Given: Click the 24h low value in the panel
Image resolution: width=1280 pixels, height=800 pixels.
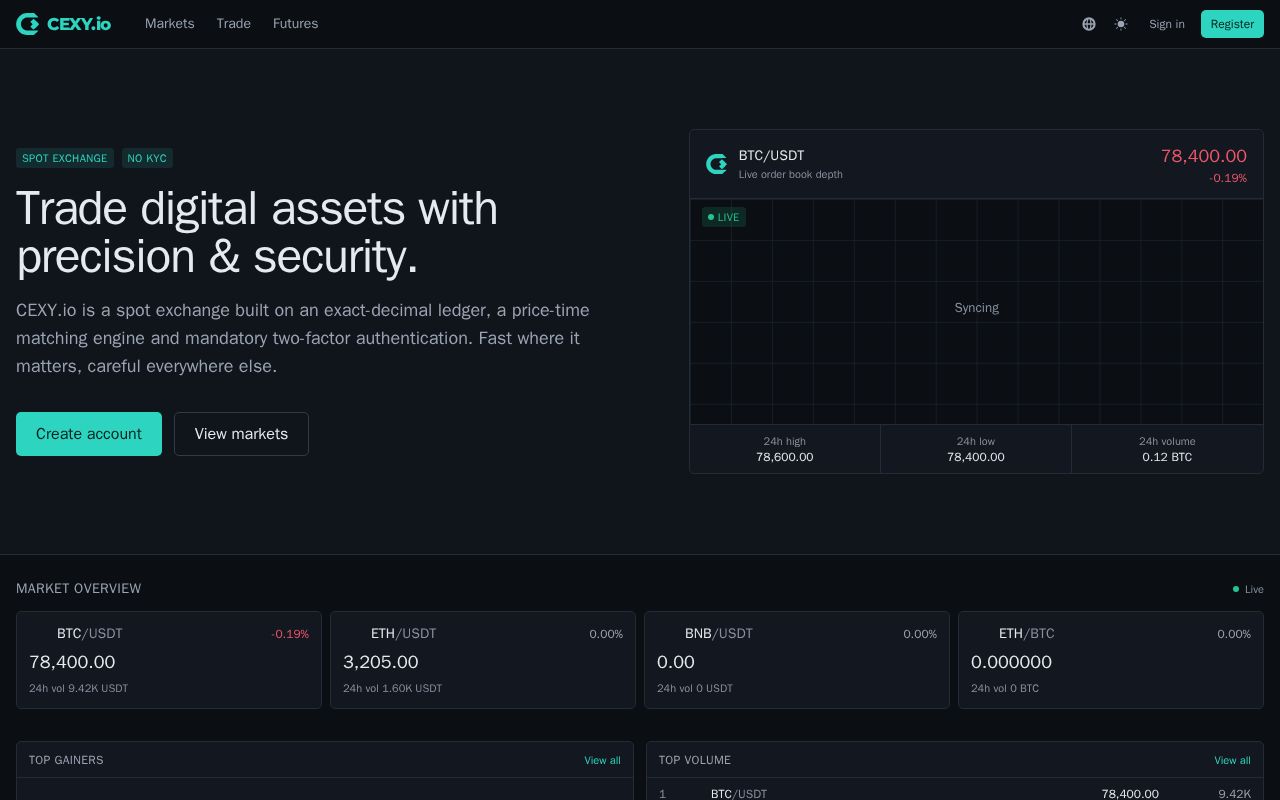Looking at the screenshot, I should [976, 457].
